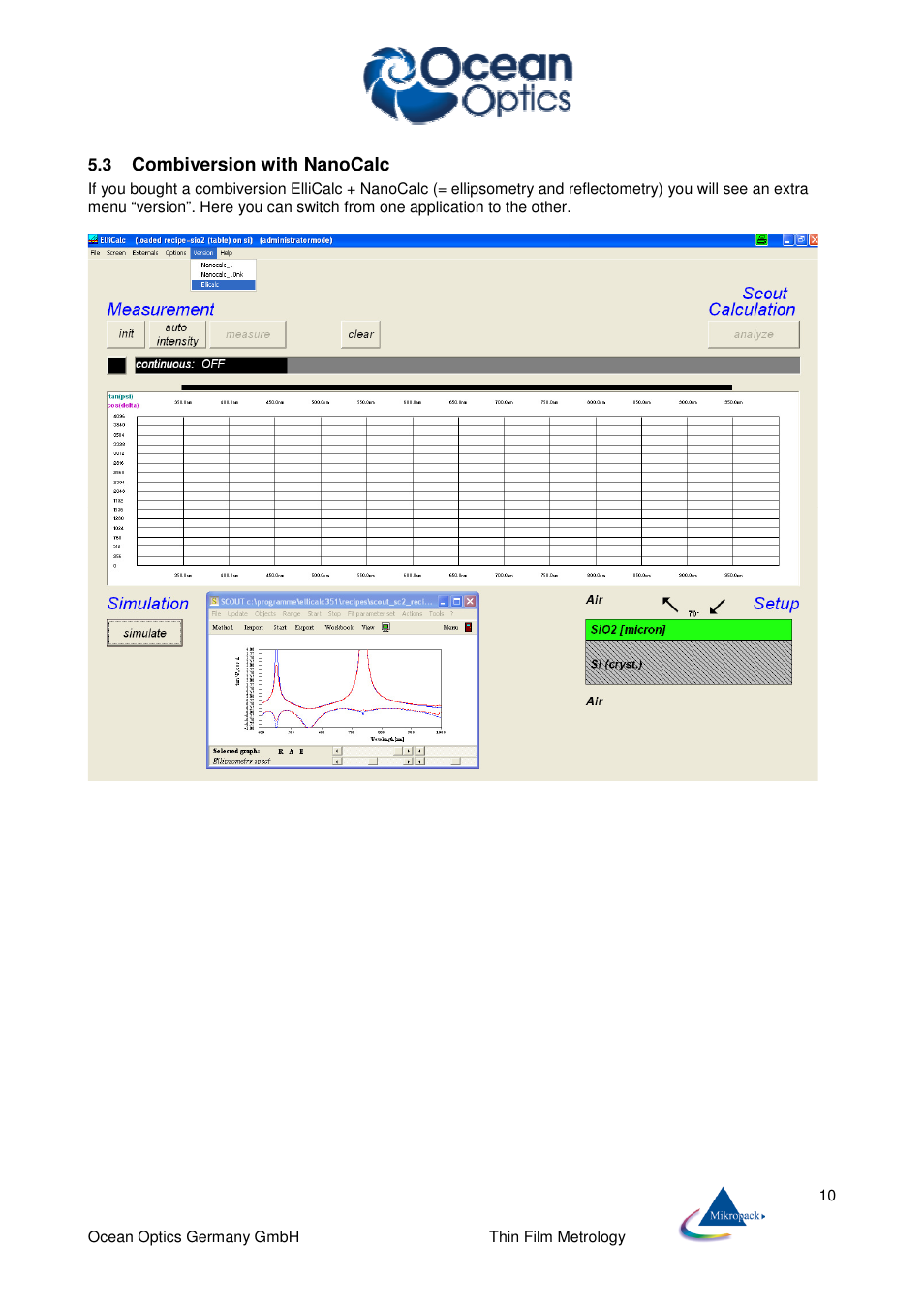Click the Mikropack logo in the footer
The height and width of the screenshot is (1309, 924).
[x=723, y=1213]
